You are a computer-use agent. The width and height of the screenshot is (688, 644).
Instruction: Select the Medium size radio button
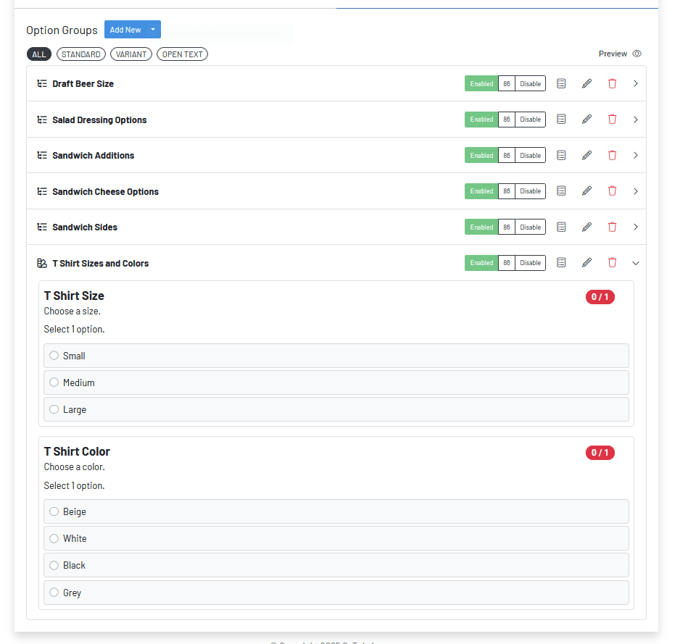pyautogui.click(x=54, y=382)
